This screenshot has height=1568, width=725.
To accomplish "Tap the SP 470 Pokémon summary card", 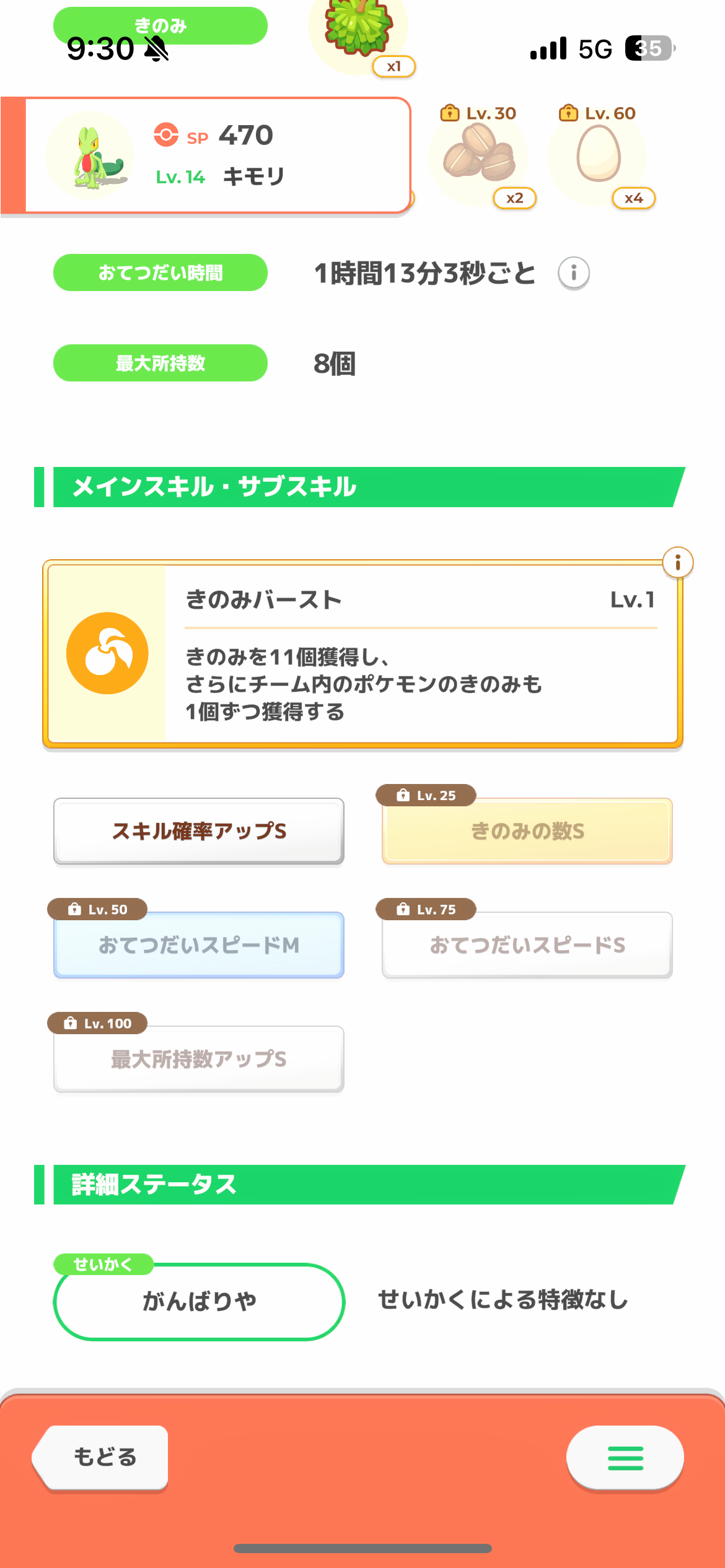I will 217,155.
